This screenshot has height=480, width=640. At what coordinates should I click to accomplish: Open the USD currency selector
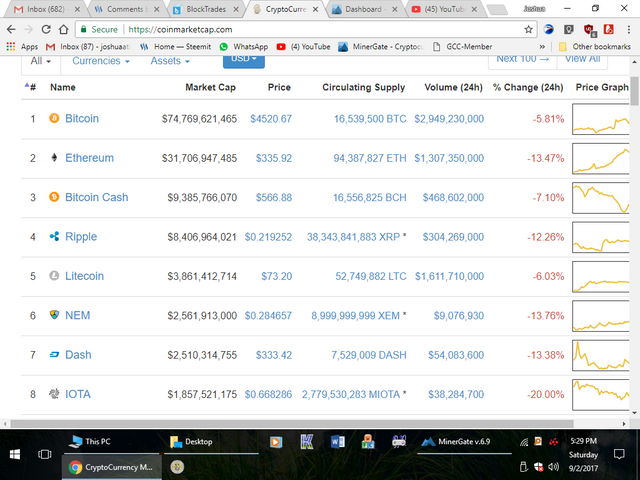tap(244, 62)
